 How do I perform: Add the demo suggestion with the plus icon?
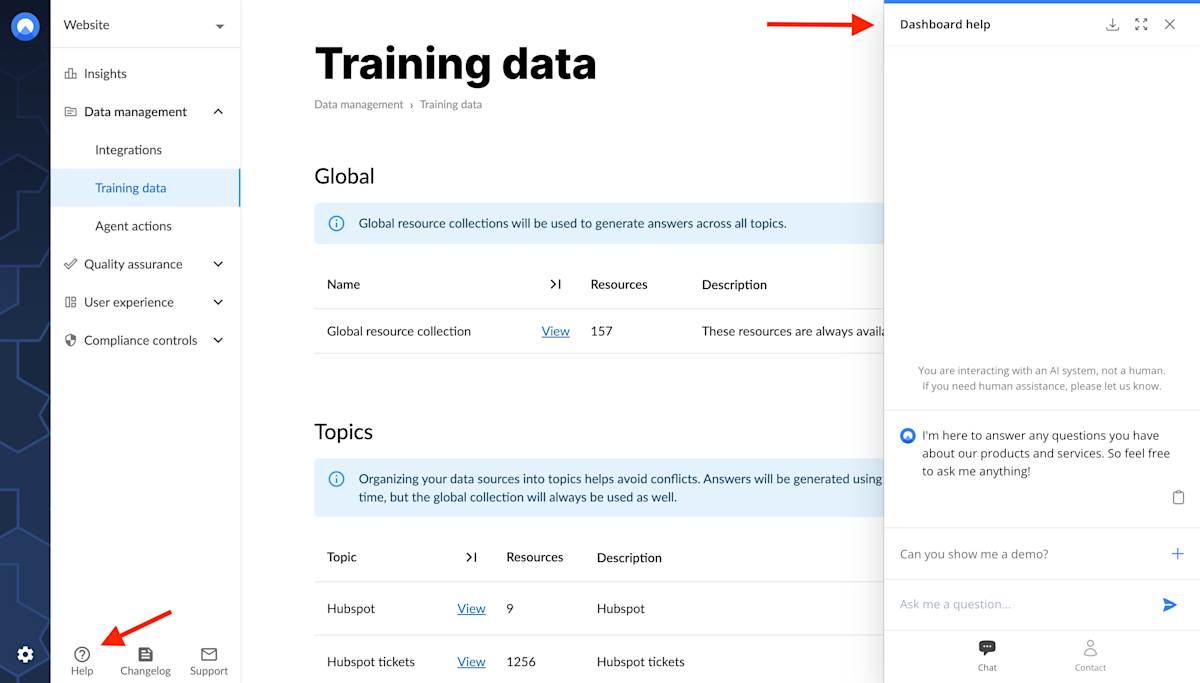pyautogui.click(x=1178, y=553)
